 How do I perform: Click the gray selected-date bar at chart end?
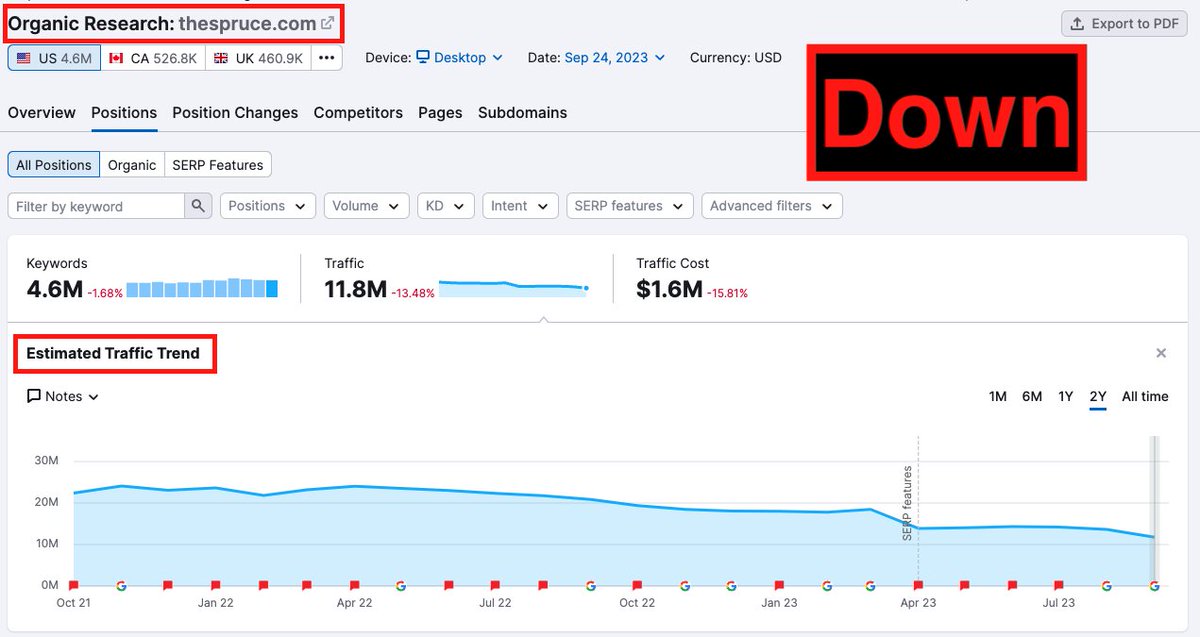tap(1154, 510)
